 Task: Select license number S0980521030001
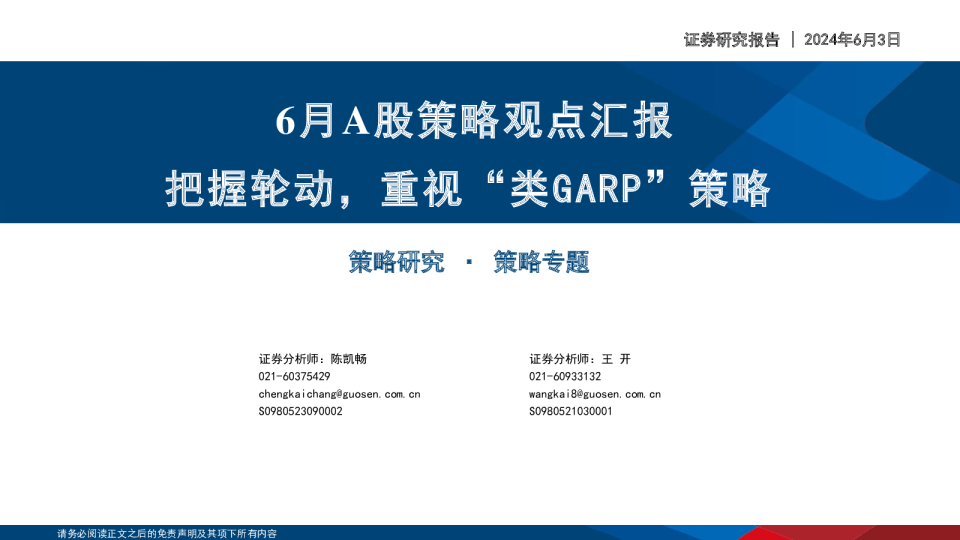point(571,411)
